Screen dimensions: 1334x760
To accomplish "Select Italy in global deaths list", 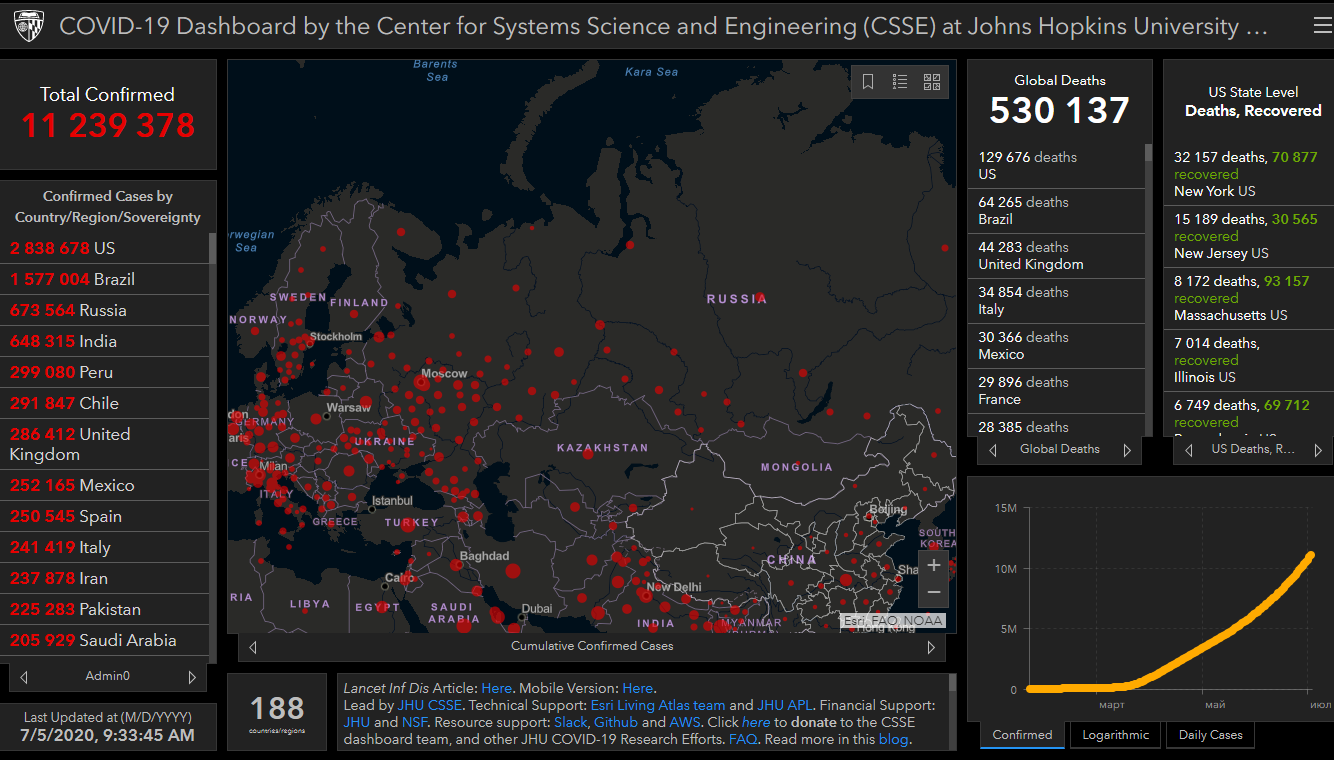I will click(x=1055, y=301).
